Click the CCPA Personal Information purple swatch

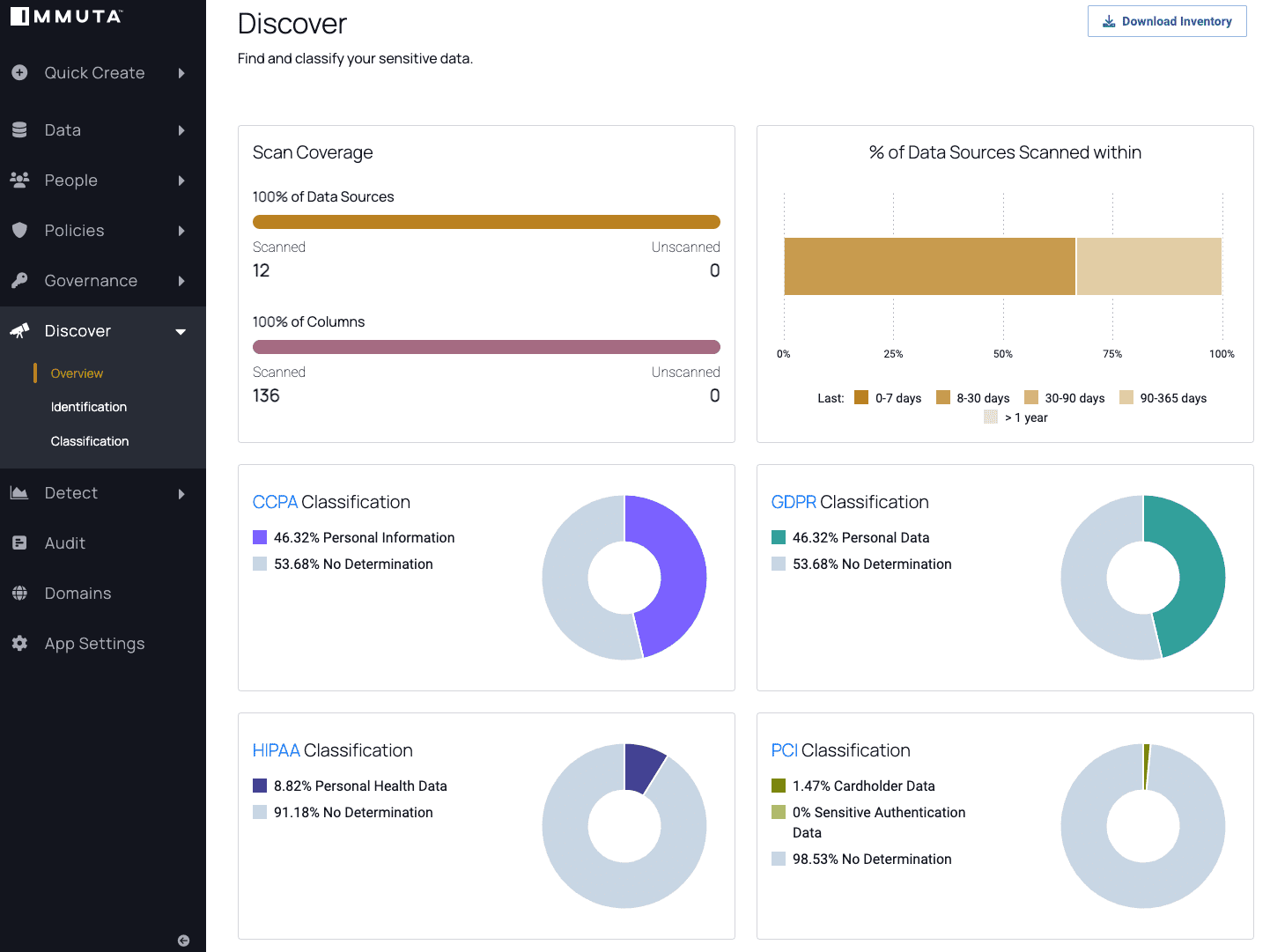pos(260,537)
